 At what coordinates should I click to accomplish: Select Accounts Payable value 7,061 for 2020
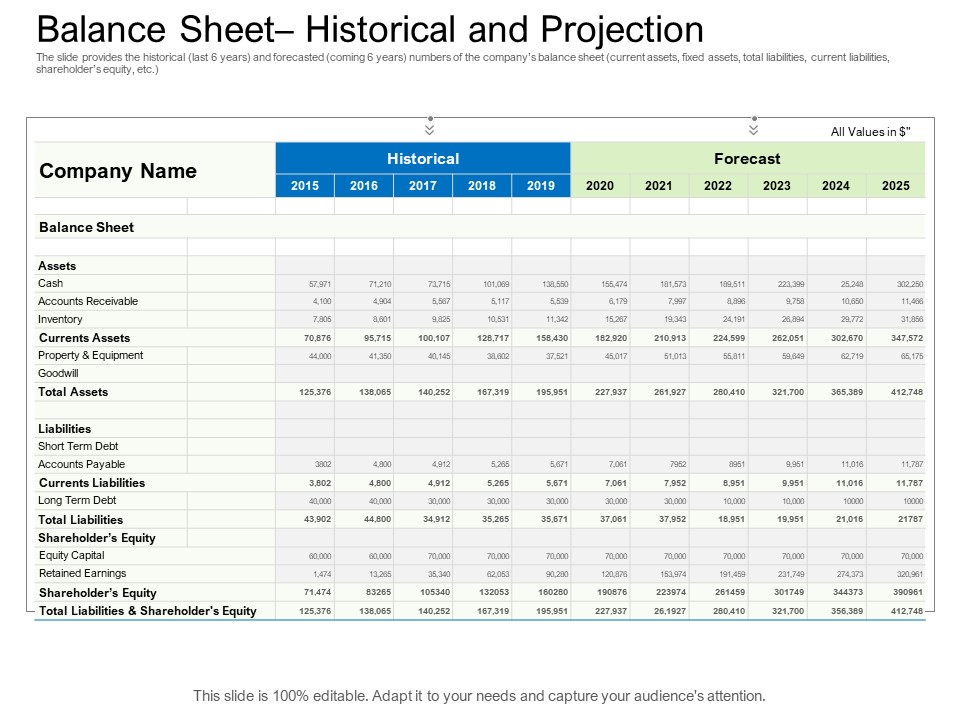[618, 464]
